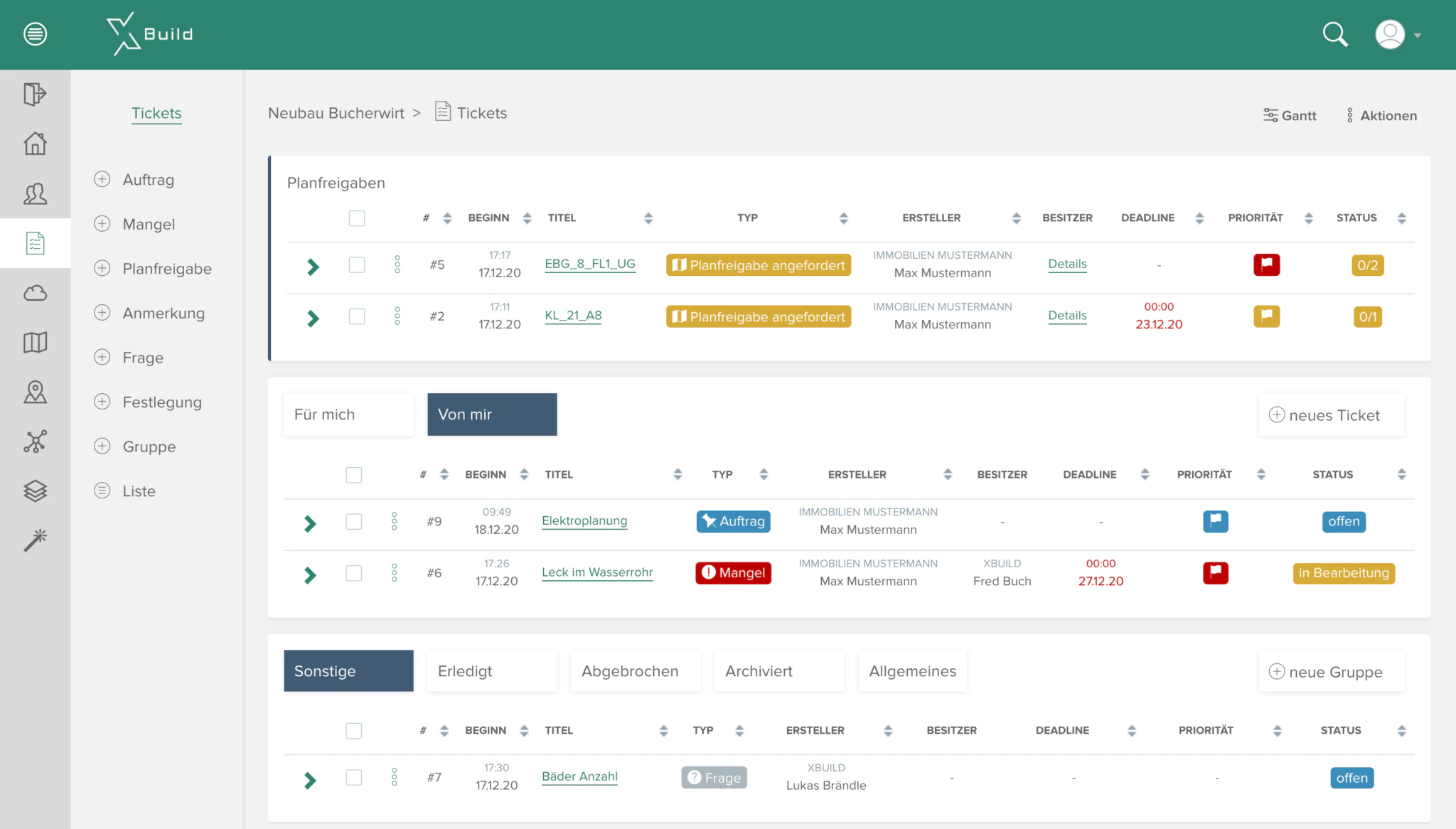Select the Für mich filter tab
This screenshot has width=1456, height=829.
348,414
